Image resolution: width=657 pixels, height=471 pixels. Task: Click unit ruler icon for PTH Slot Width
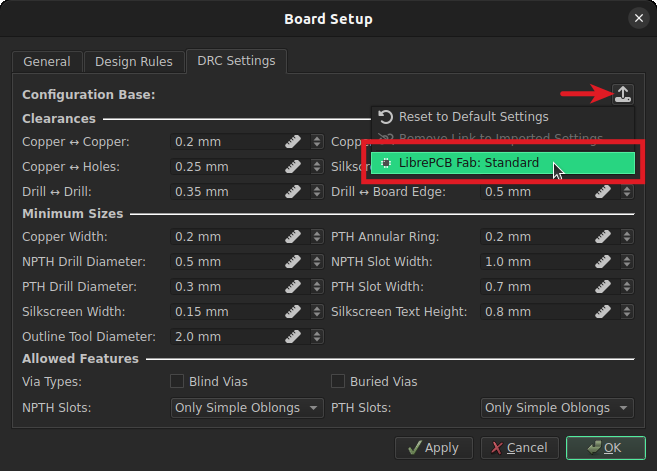603,287
